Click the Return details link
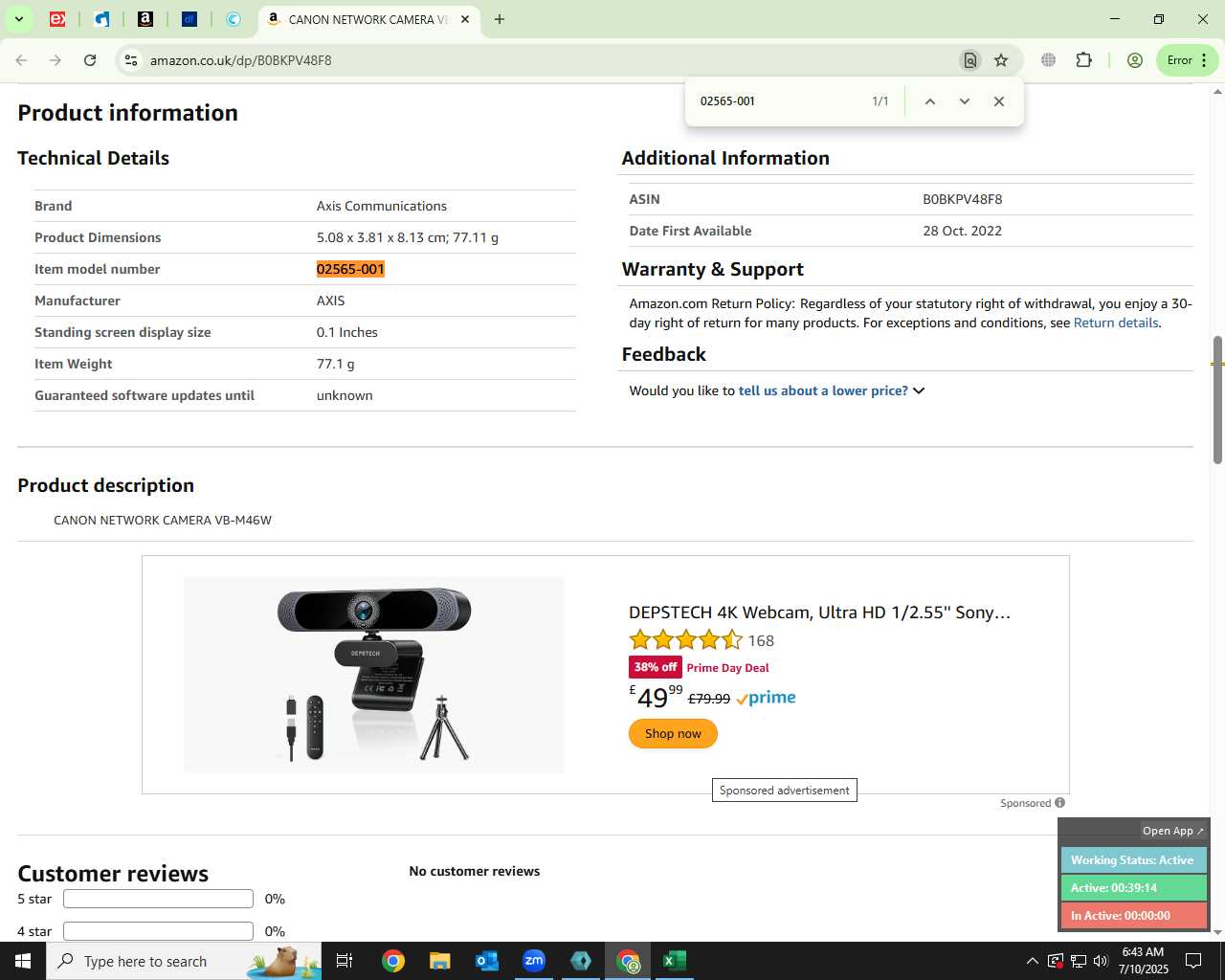Viewport: 1225px width, 980px height. [x=1116, y=323]
